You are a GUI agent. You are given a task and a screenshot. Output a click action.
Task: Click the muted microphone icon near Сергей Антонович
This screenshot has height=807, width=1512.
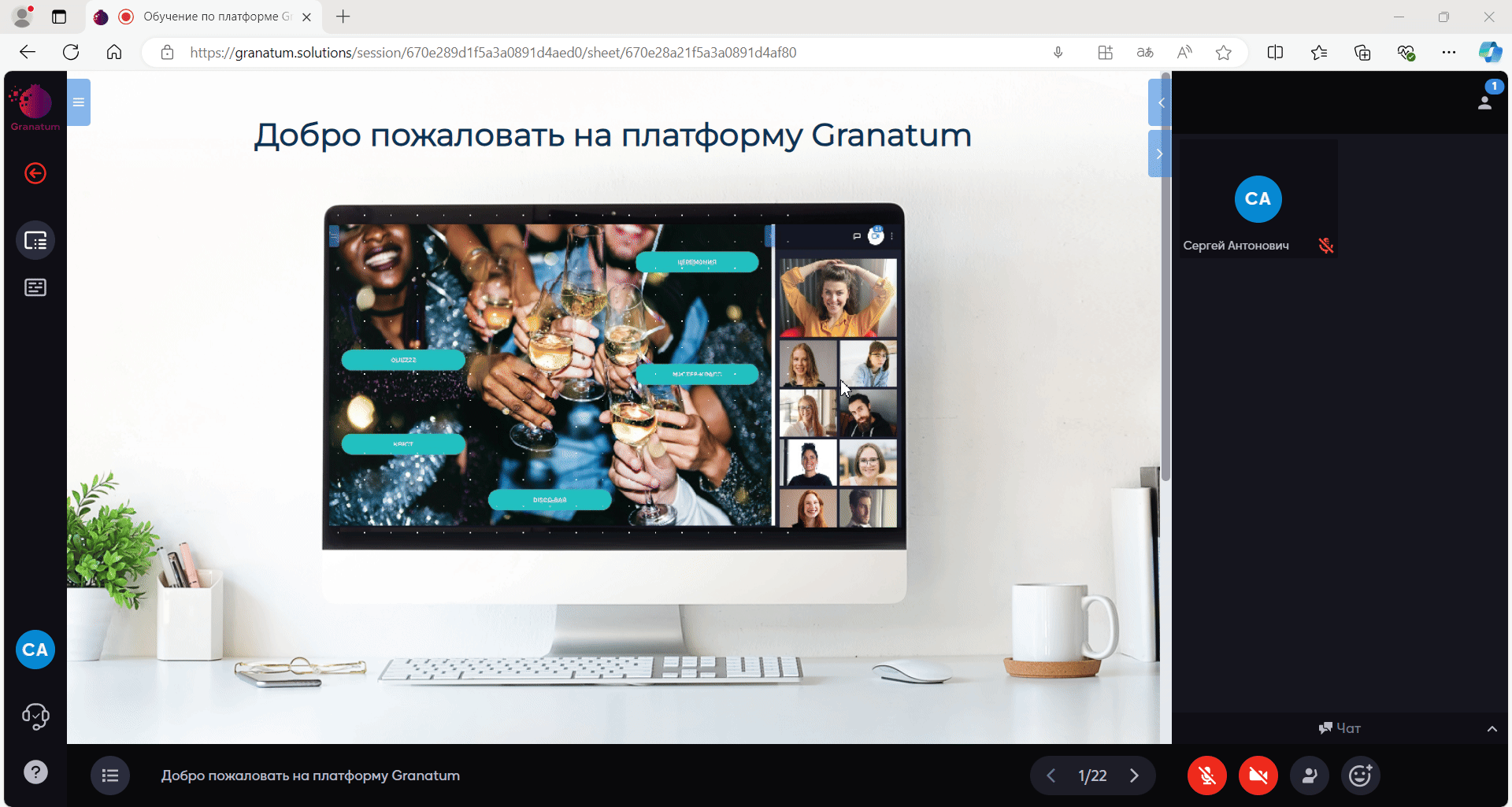coord(1326,246)
